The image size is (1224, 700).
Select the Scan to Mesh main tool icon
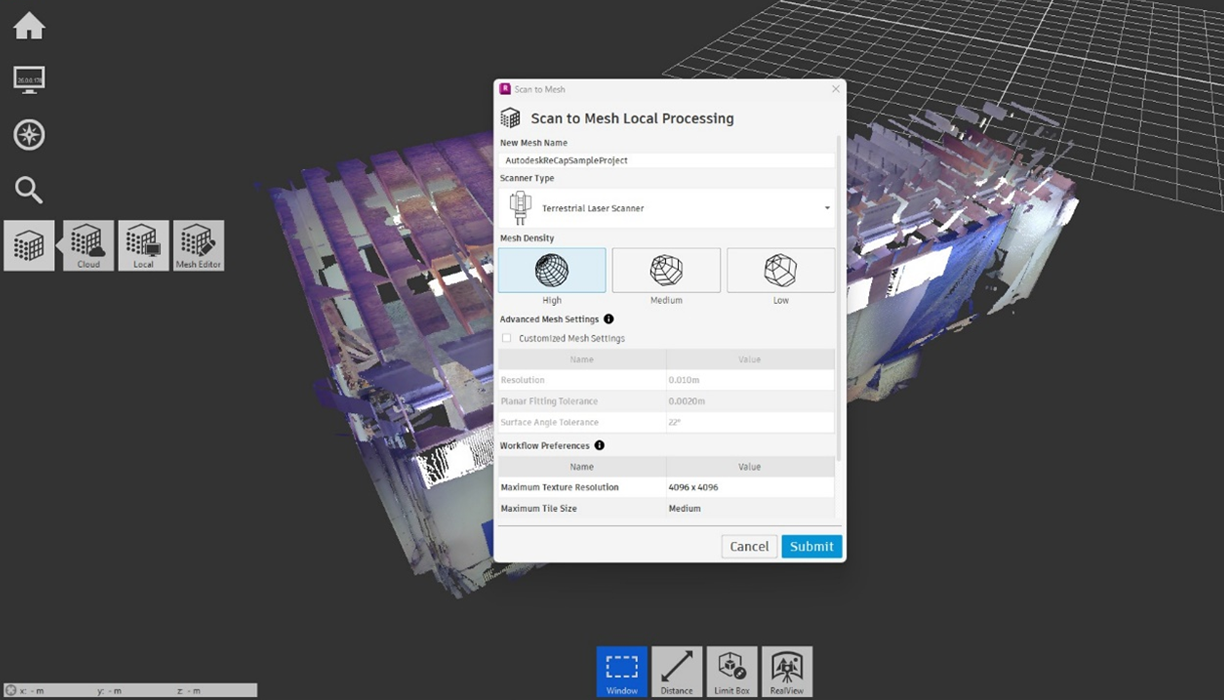(x=29, y=246)
